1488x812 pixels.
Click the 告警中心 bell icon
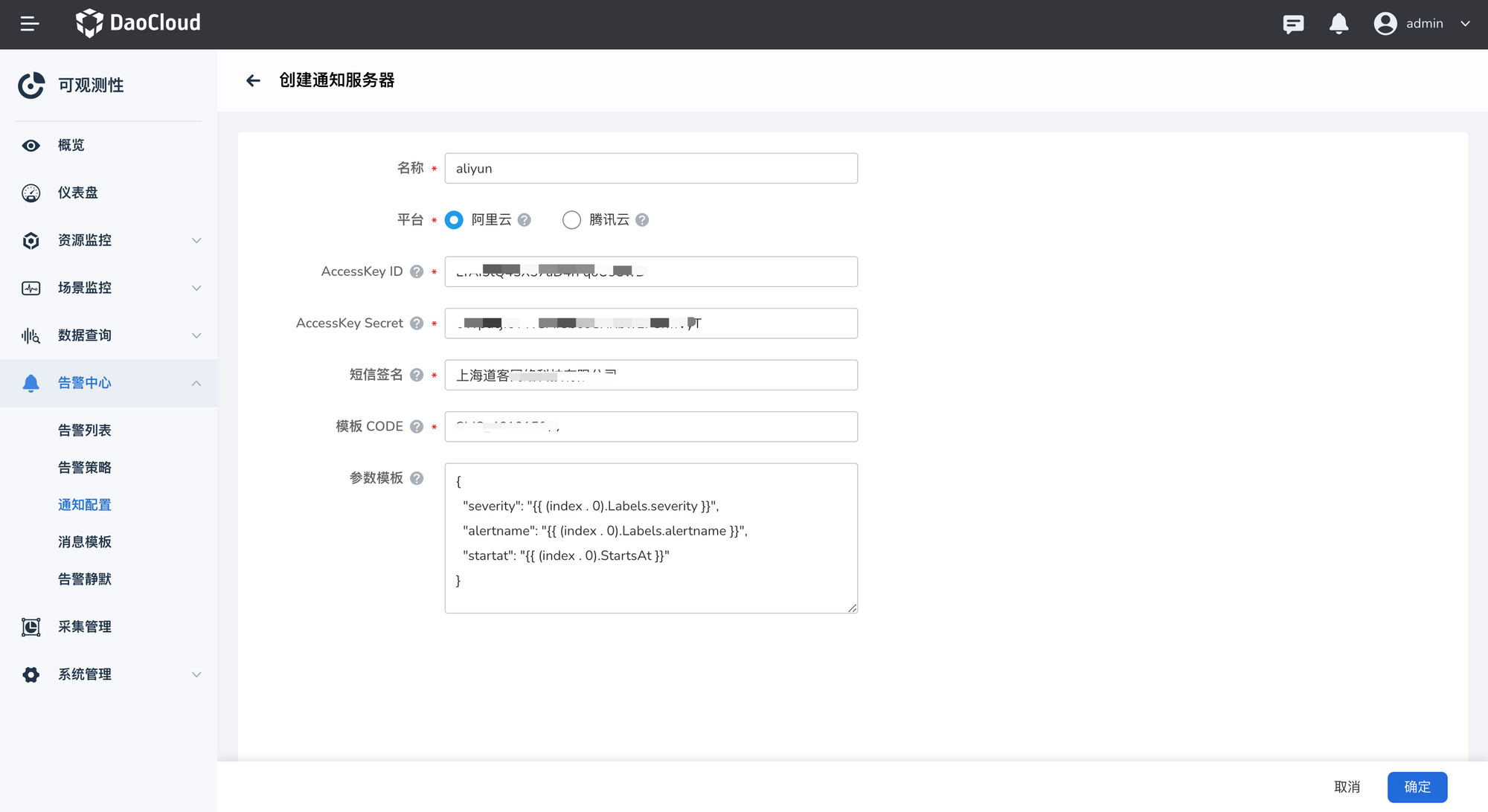coord(31,384)
